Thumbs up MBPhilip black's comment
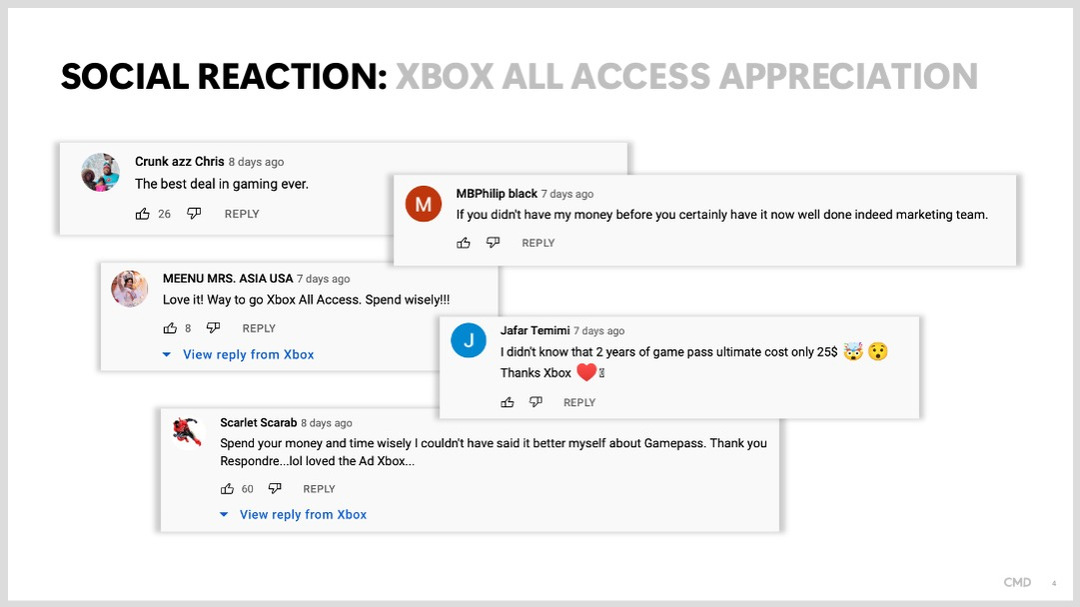The width and height of the screenshot is (1080, 607). [464, 243]
